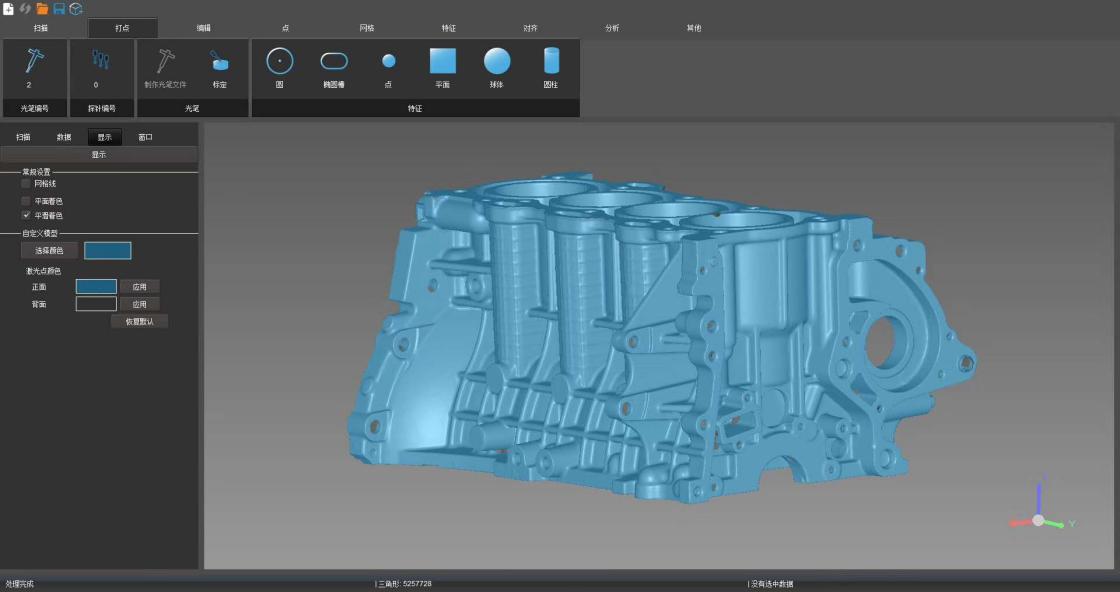Check the 平面着色 option

pos(26,201)
